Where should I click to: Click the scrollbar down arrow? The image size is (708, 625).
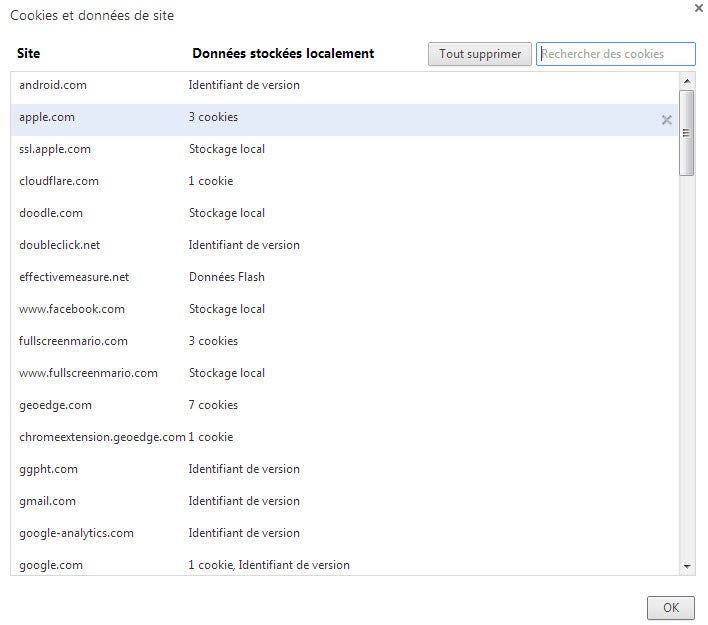click(686, 566)
